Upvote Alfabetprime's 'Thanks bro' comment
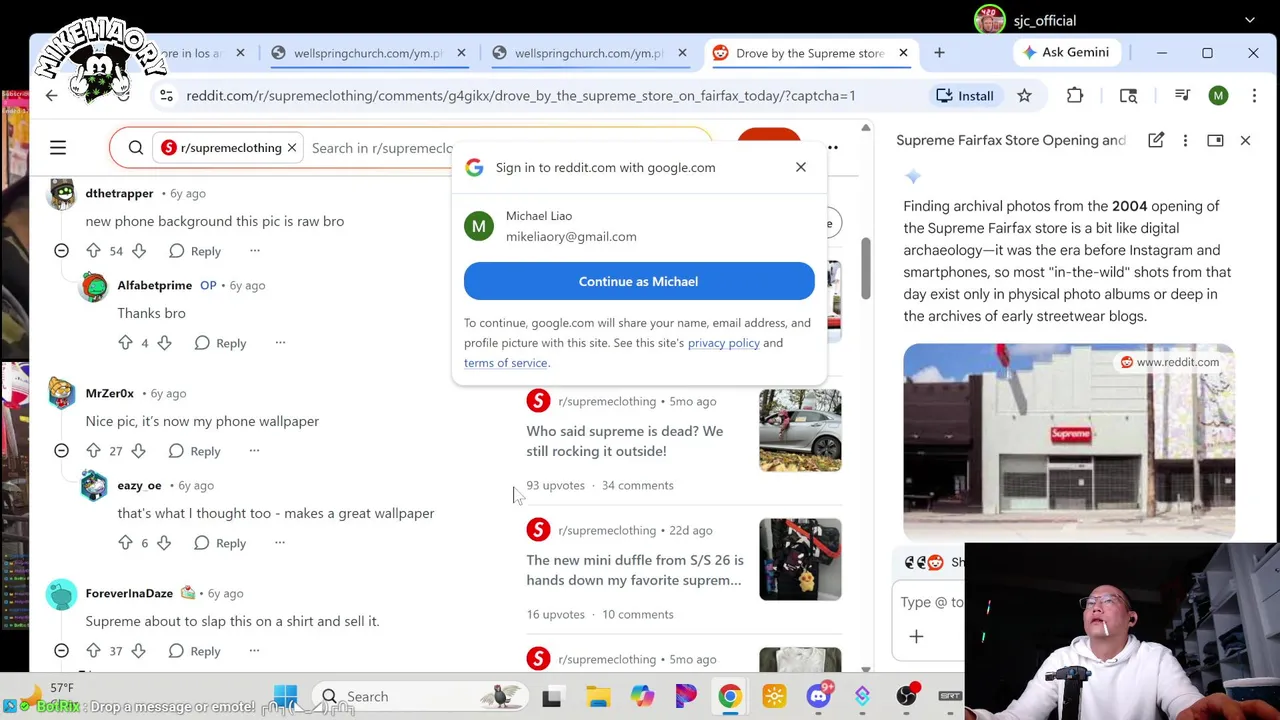1280x720 pixels. (x=125, y=343)
